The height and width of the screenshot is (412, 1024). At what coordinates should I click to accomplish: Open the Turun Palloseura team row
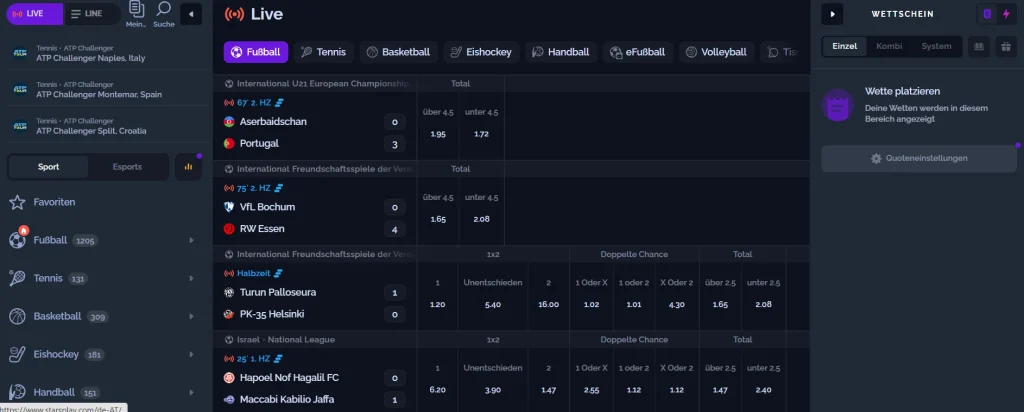click(x=313, y=293)
